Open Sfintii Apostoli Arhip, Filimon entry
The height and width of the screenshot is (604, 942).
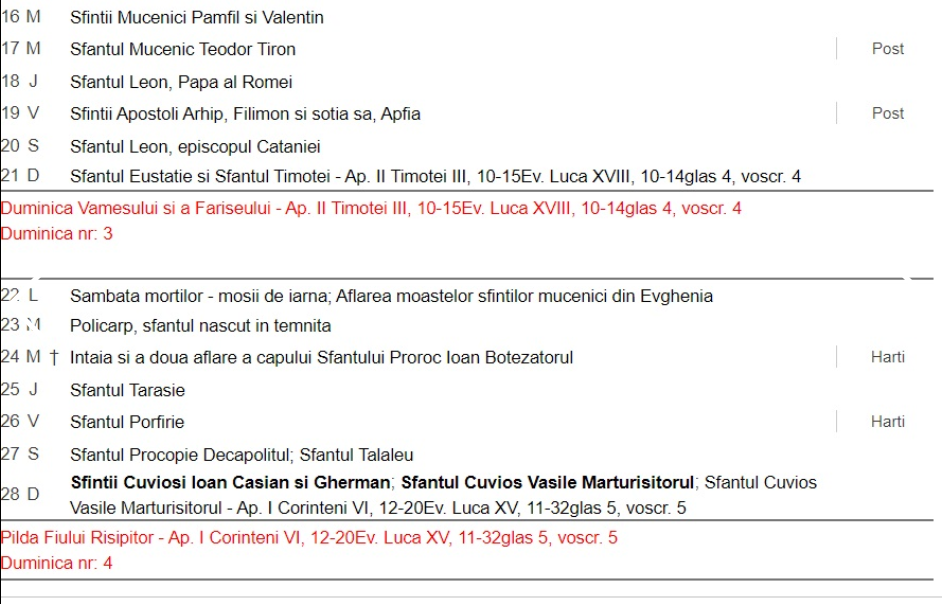pyautogui.click(x=245, y=114)
